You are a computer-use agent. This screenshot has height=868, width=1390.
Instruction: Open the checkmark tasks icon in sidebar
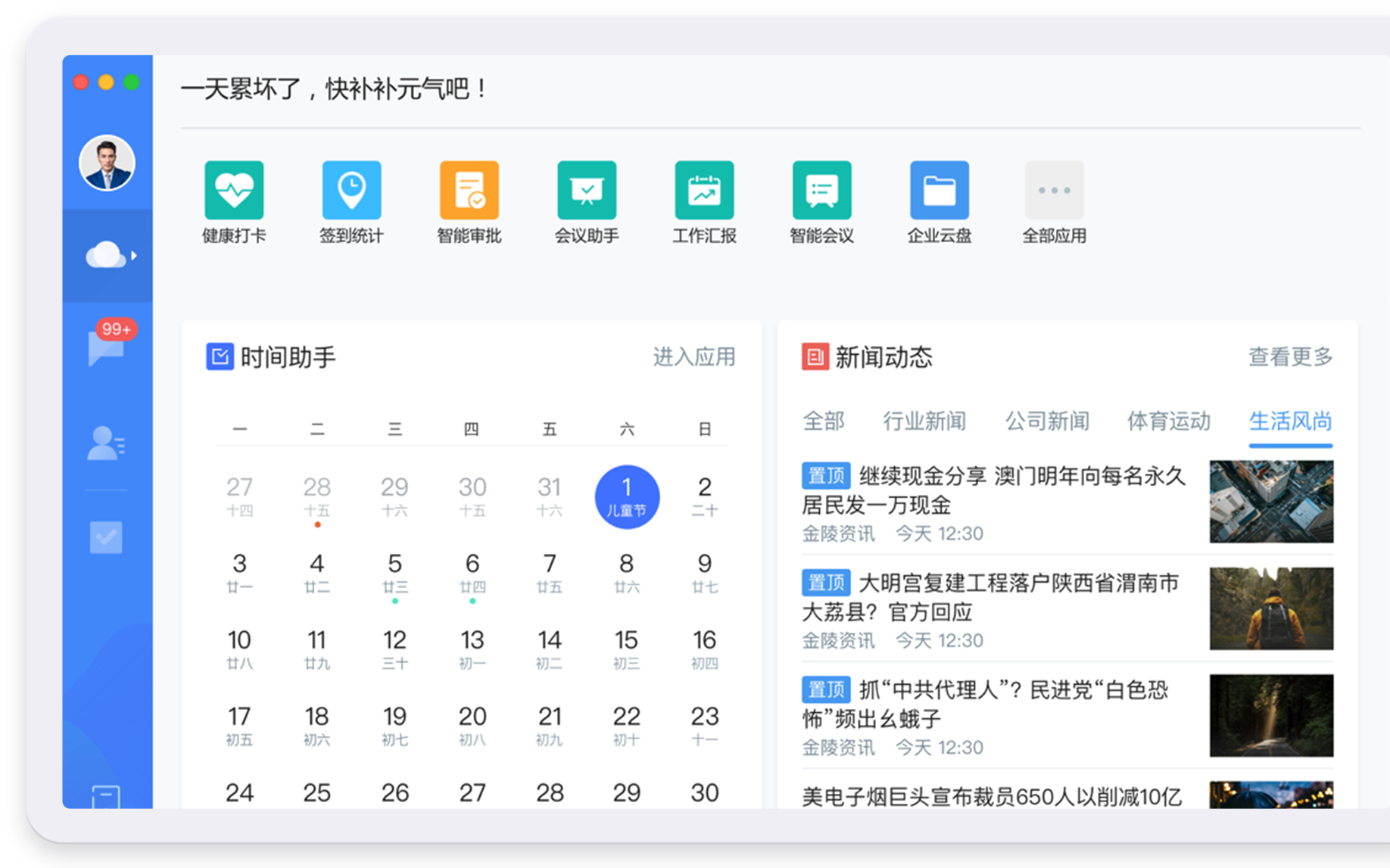tap(106, 537)
